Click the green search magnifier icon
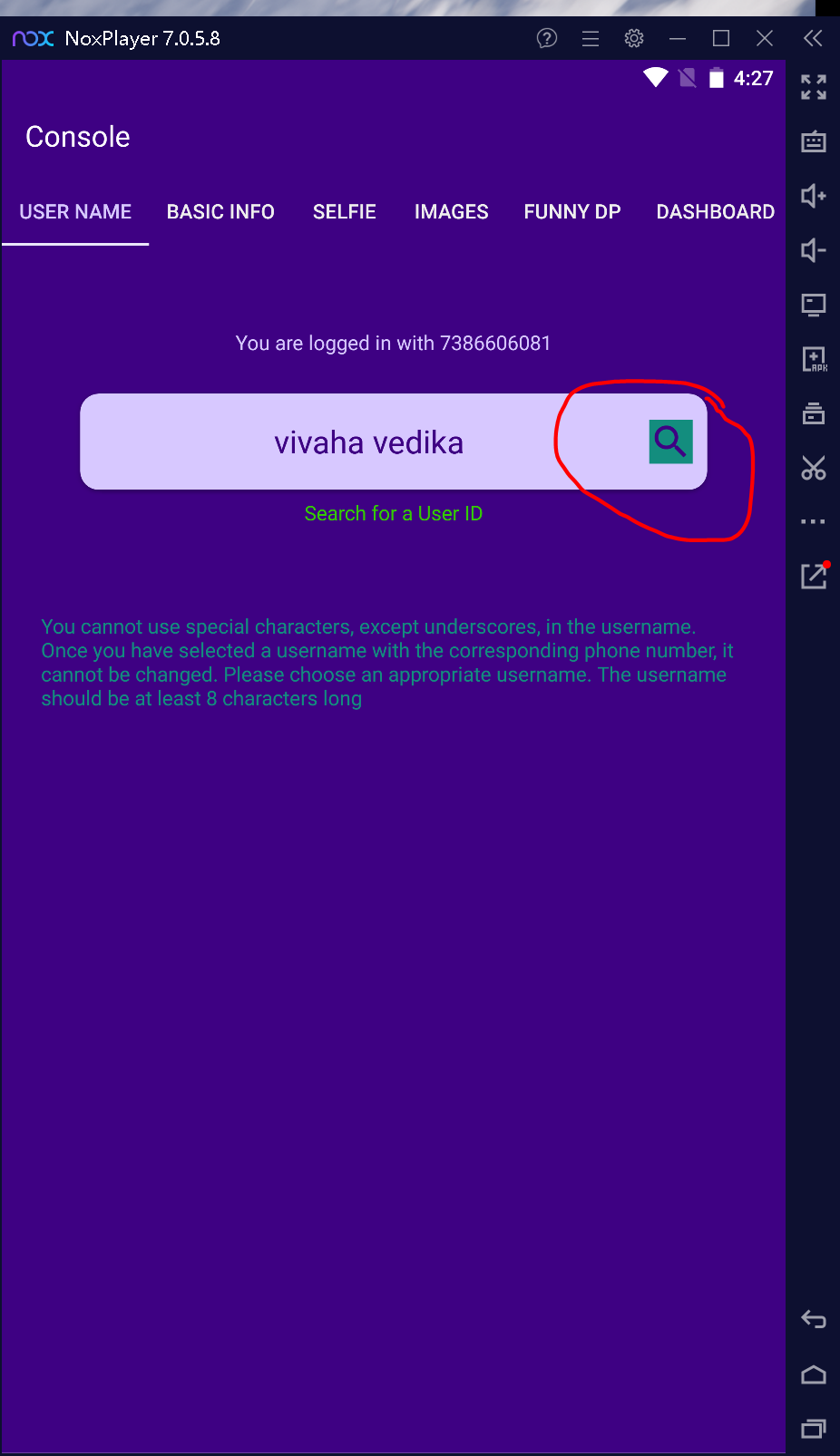 coord(670,442)
